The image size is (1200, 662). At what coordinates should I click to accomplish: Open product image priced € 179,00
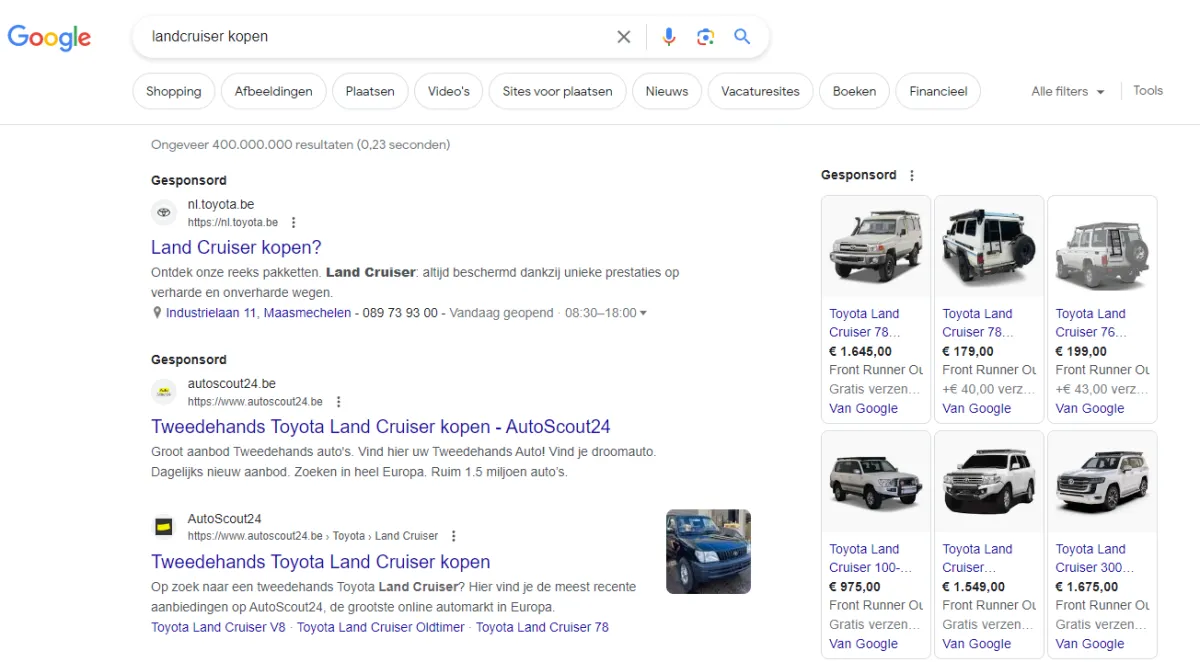(x=989, y=247)
